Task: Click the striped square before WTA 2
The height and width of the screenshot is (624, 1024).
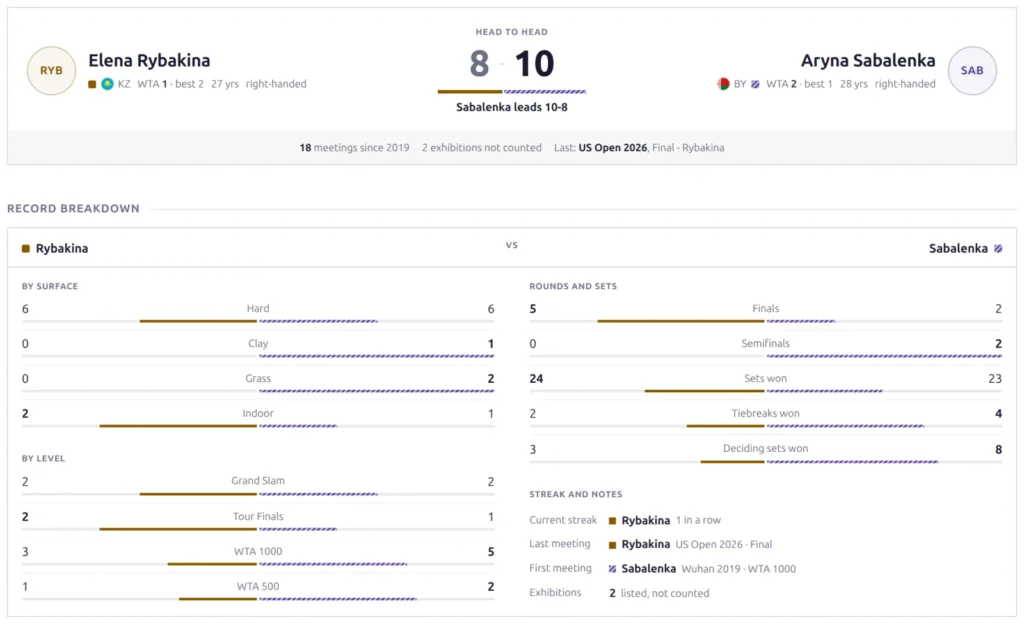Action: [755, 84]
